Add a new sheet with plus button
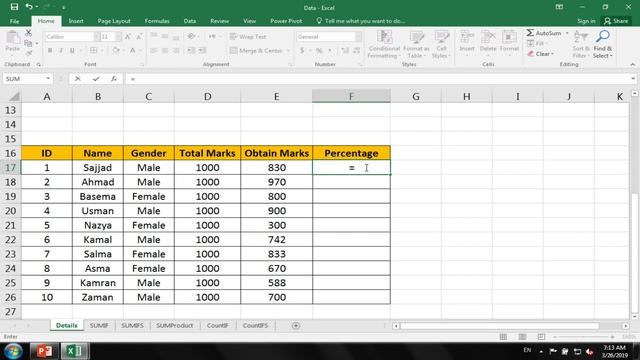Screen dimensions: 640x360 tap(296, 325)
